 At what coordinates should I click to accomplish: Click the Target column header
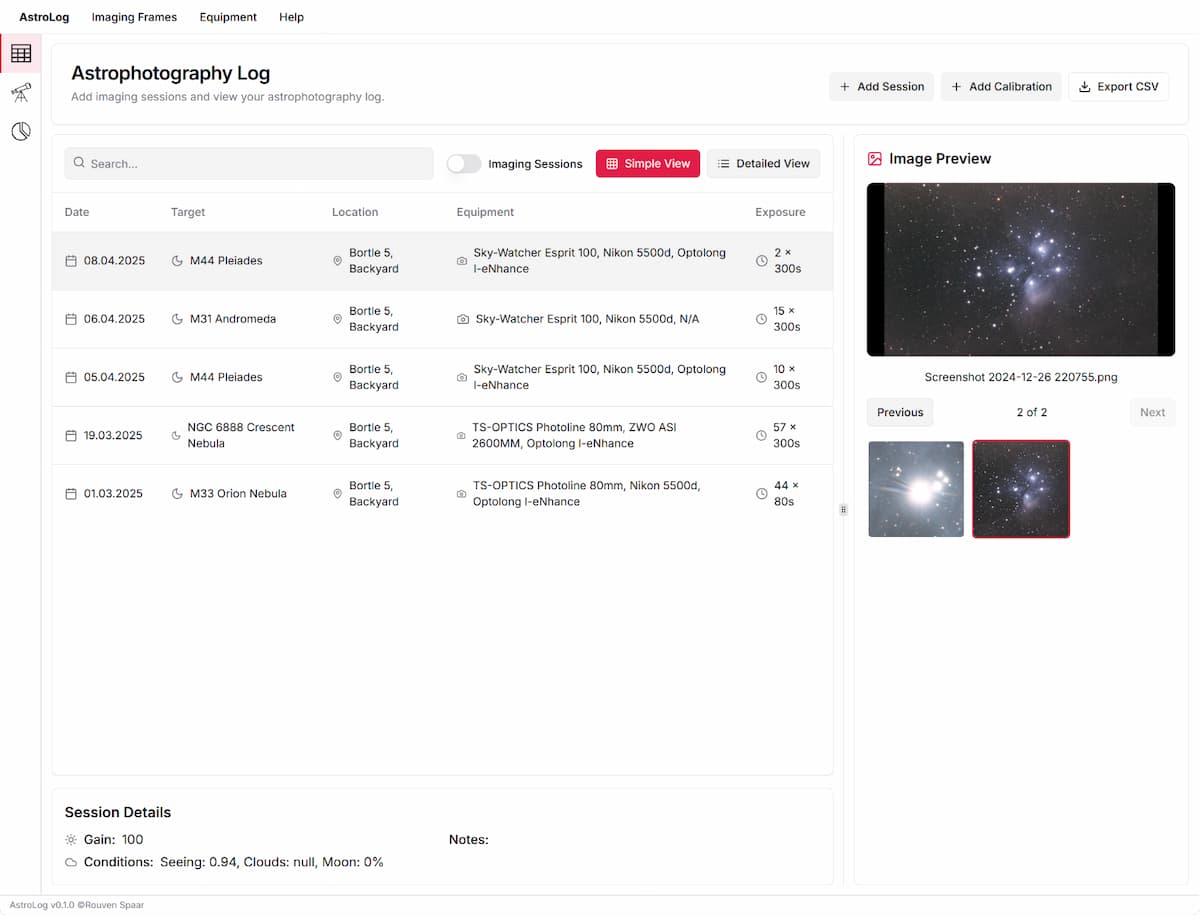click(x=188, y=212)
